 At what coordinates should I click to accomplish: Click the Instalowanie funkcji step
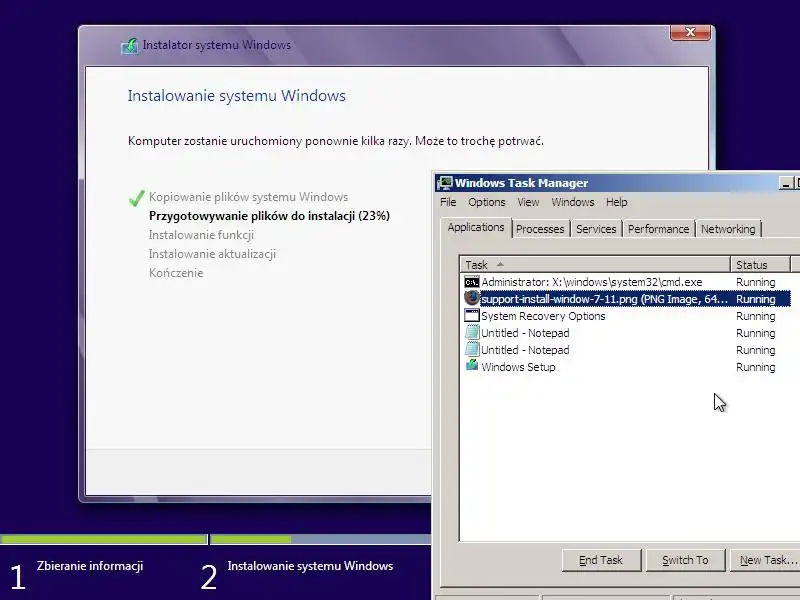click(201, 235)
